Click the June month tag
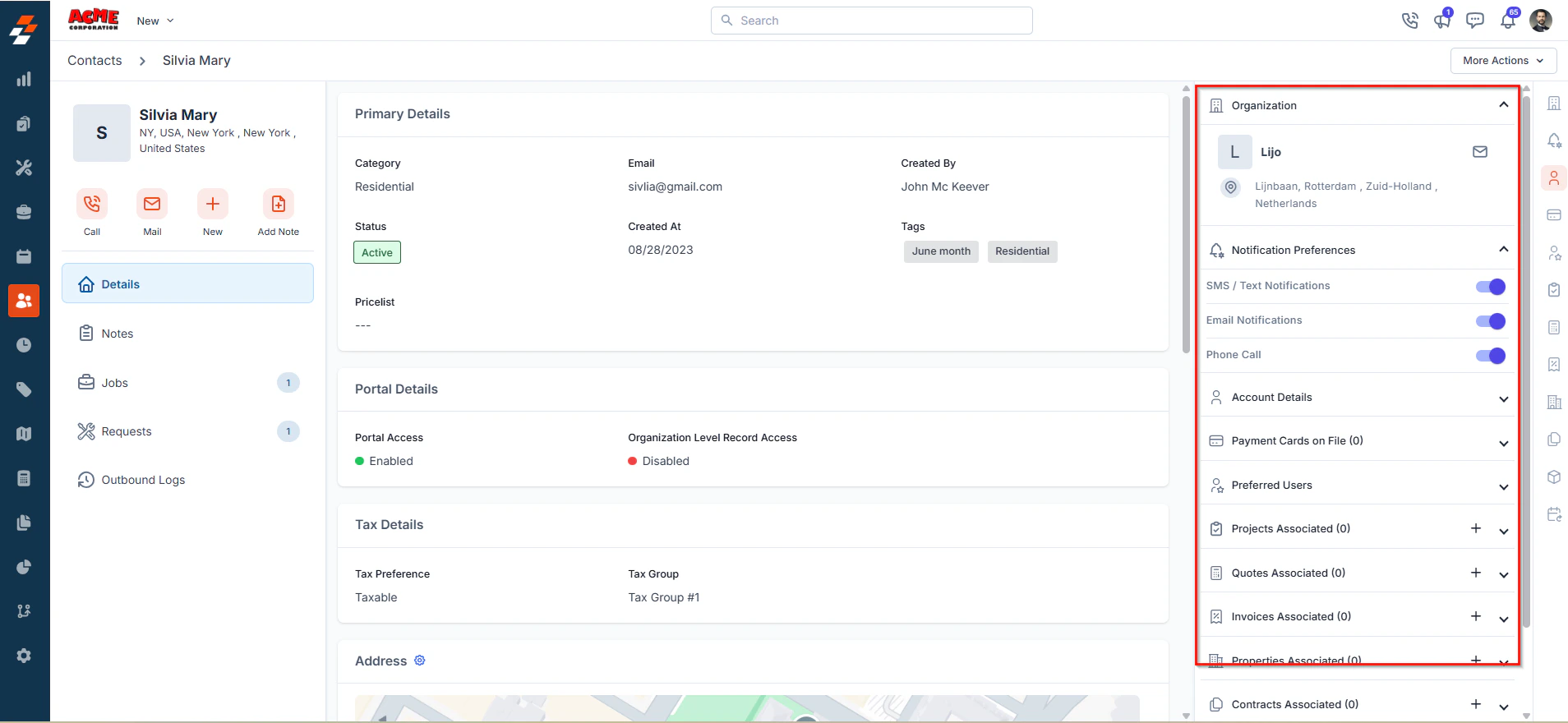Screen dimensions: 1568x723 pos(941,251)
